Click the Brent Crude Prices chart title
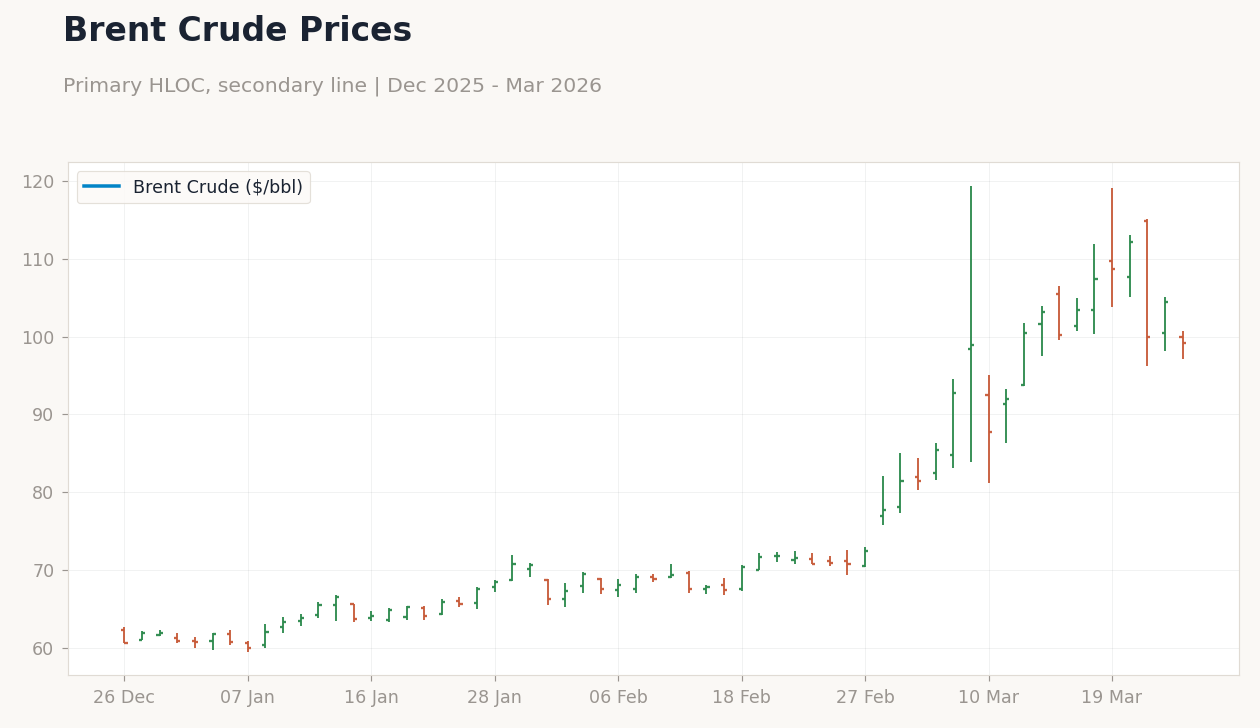This screenshot has height=728, width=1260. pyautogui.click(x=237, y=31)
